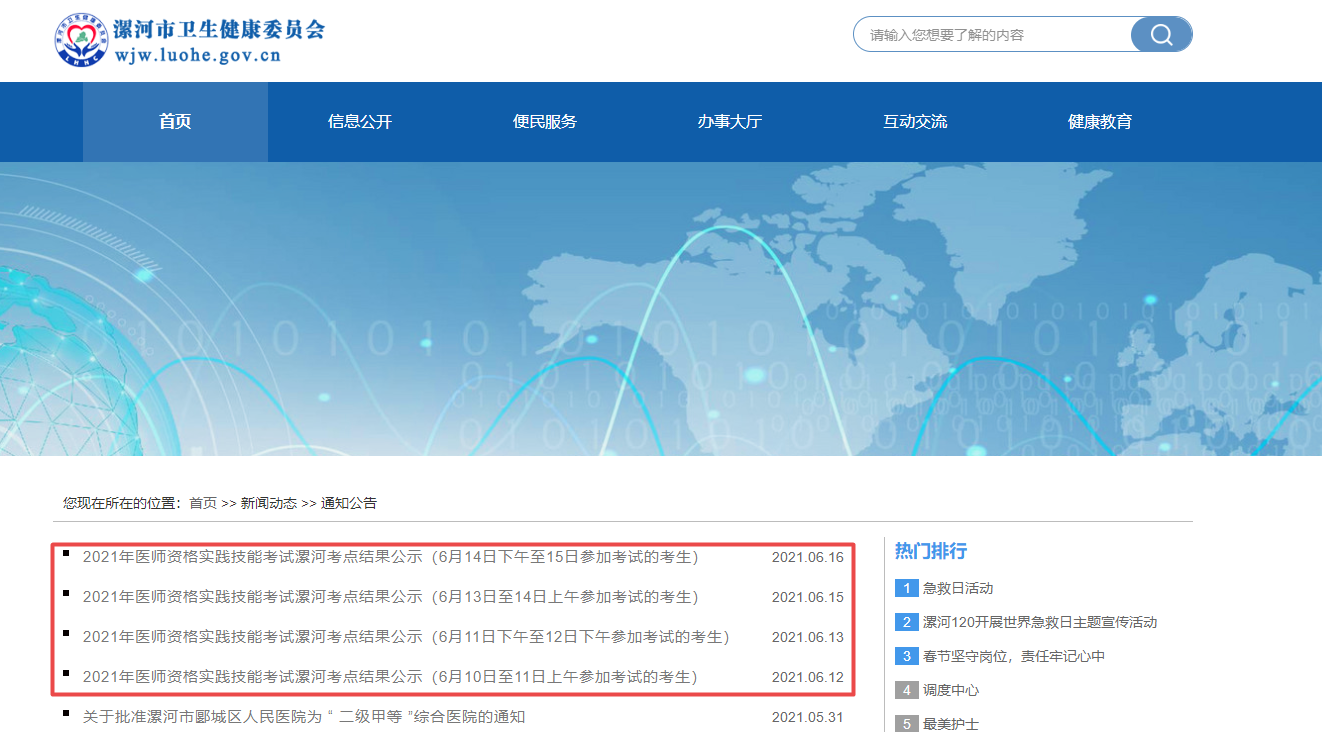Open the 信息公开 navigation menu
Viewport: 1322px width, 732px height.
(x=360, y=122)
